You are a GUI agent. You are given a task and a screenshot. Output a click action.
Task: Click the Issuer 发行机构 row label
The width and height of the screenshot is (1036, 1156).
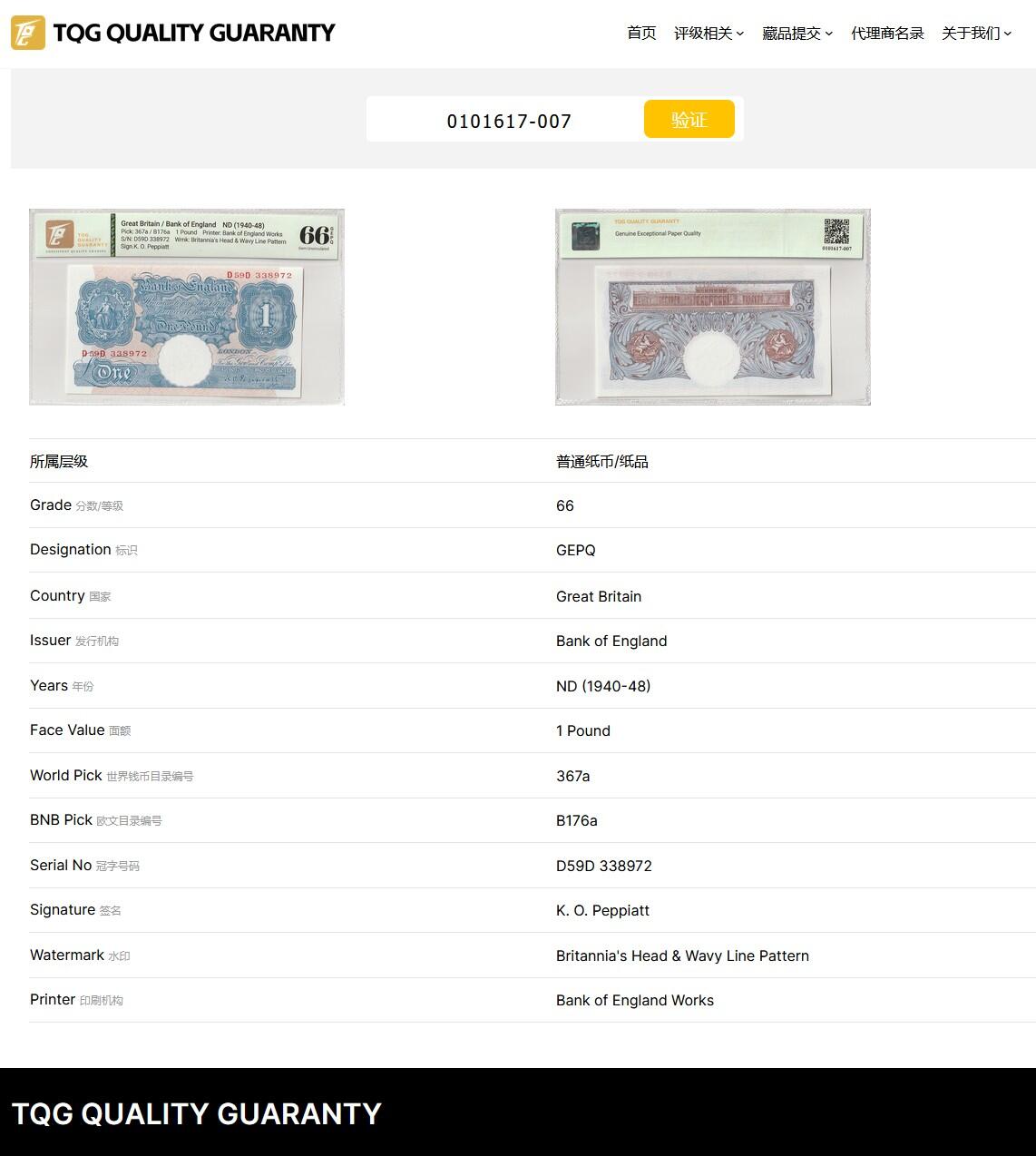tap(74, 641)
